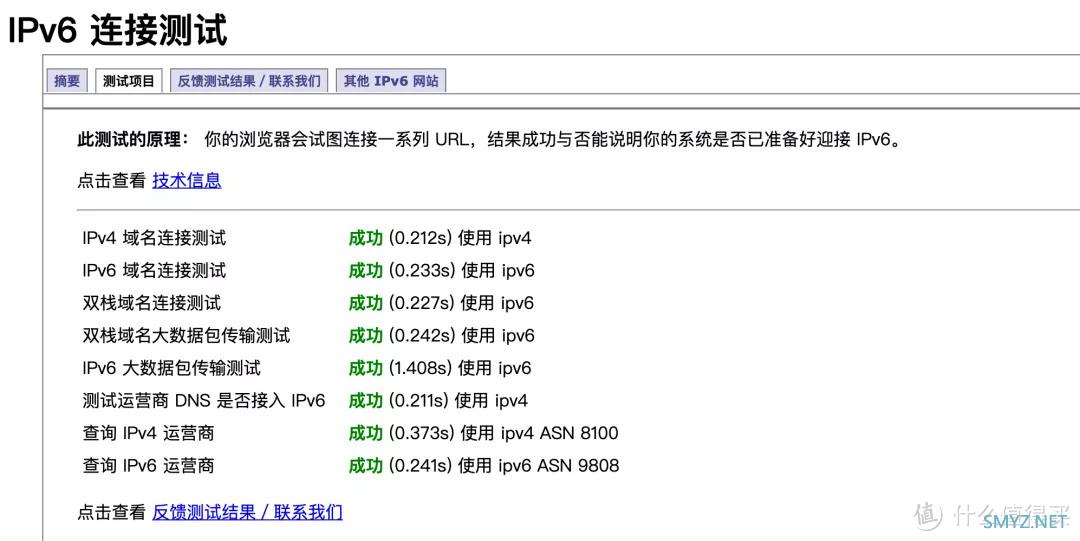Click the IPv6 连接测试 page heading

tap(118, 30)
